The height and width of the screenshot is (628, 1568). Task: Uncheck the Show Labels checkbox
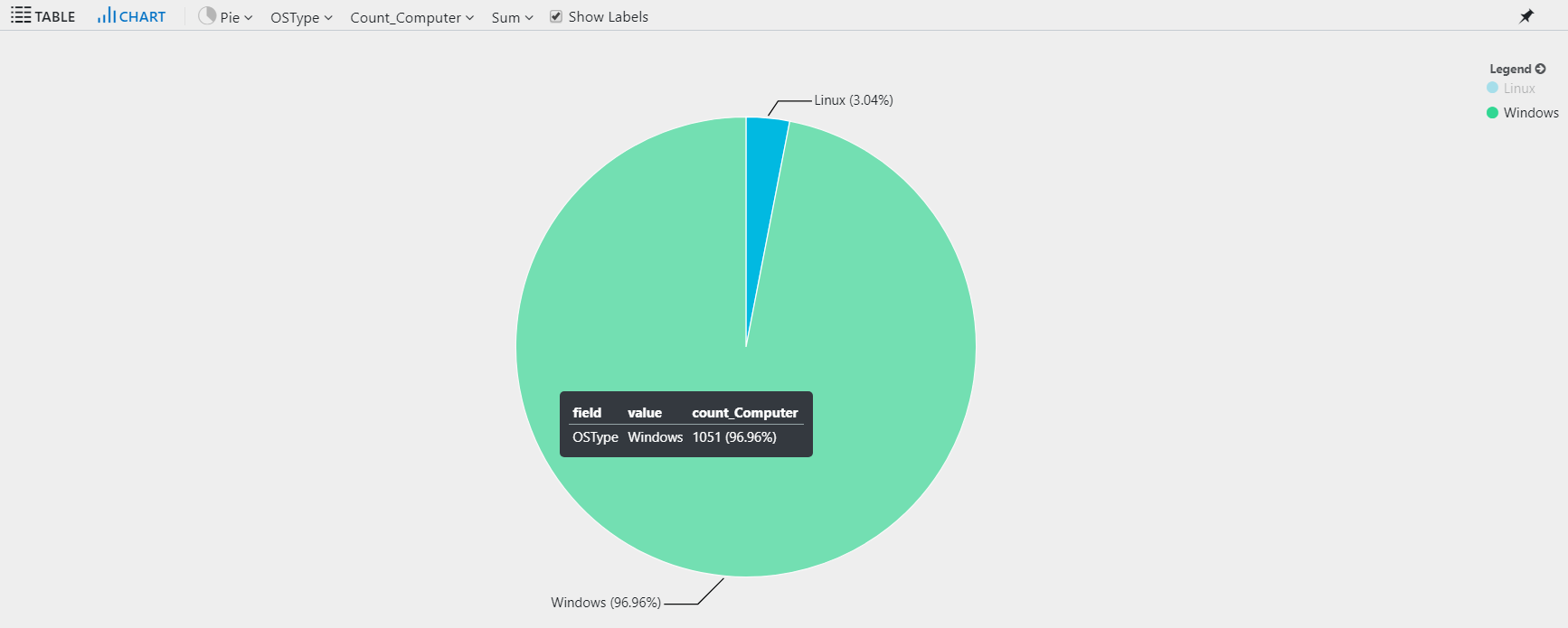point(556,16)
